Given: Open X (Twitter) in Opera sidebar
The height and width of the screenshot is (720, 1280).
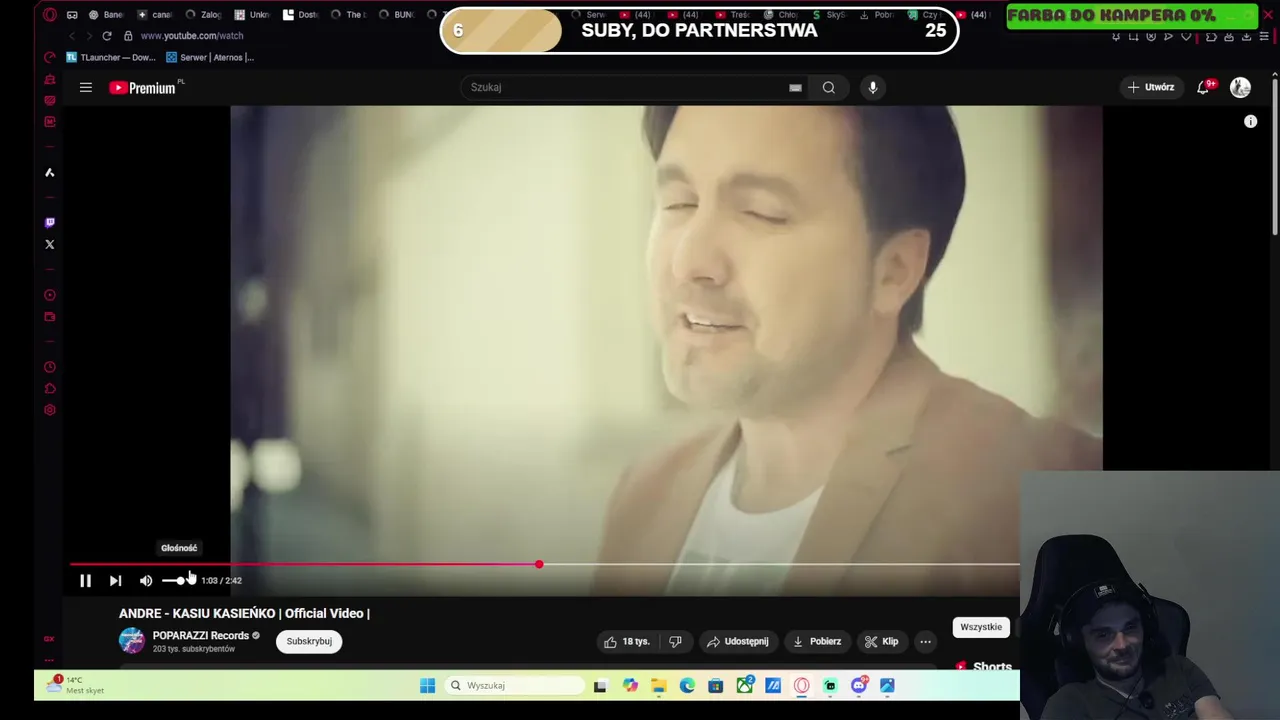Looking at the screenshot, I should click(50, 244).
